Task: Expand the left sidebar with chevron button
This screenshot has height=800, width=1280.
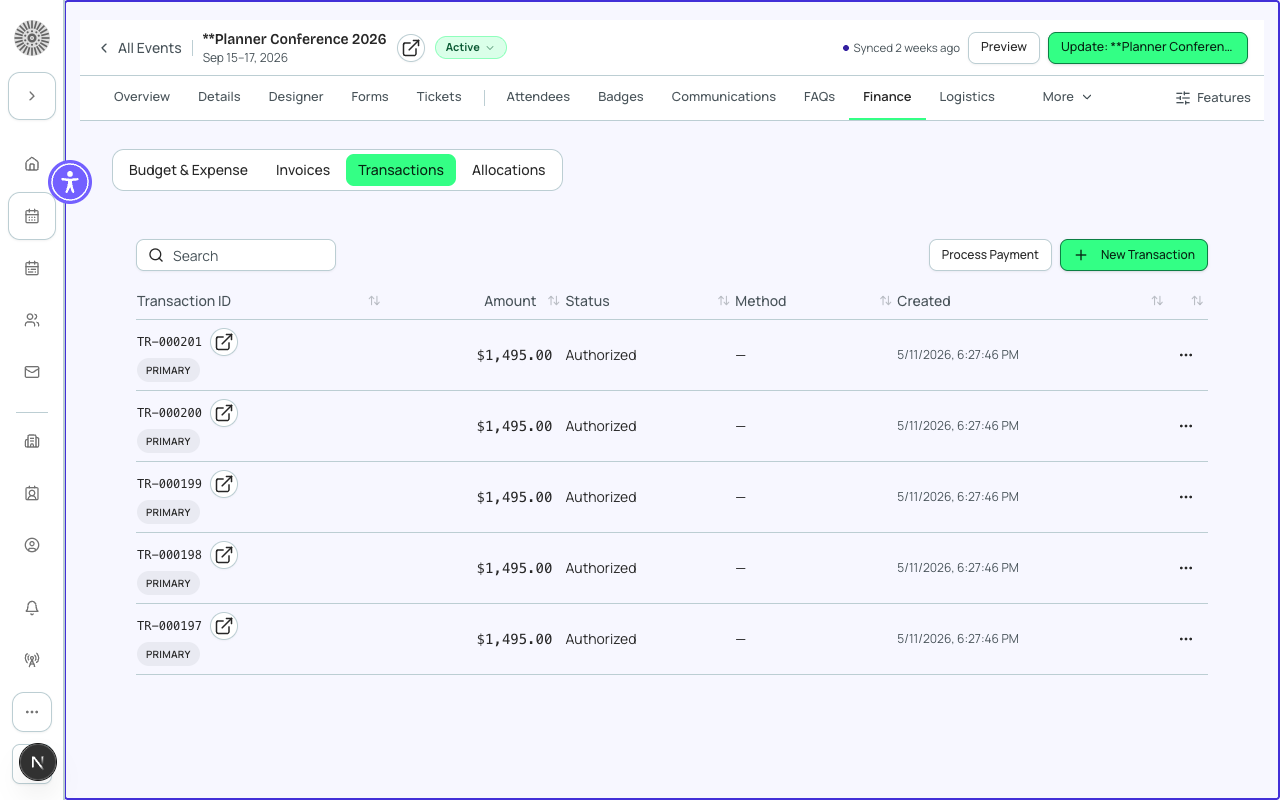Action: pos(32,96)
